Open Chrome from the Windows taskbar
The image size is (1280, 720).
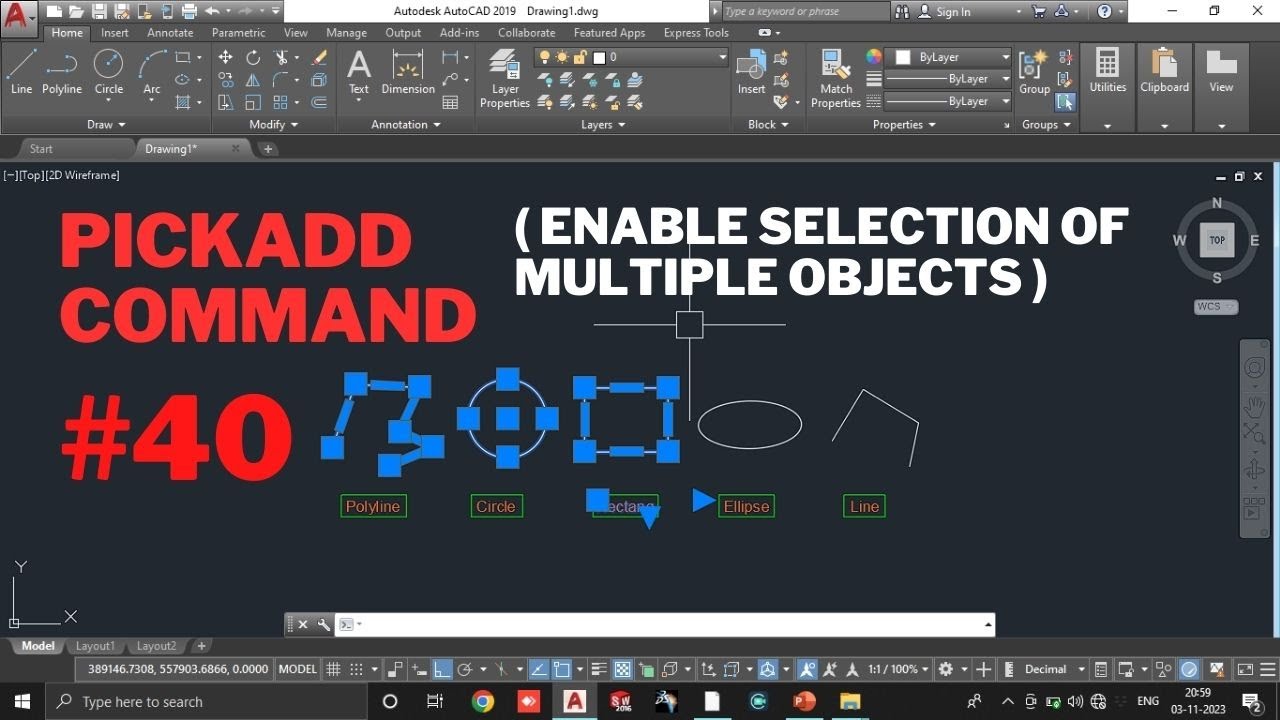[x=483, y=701]
